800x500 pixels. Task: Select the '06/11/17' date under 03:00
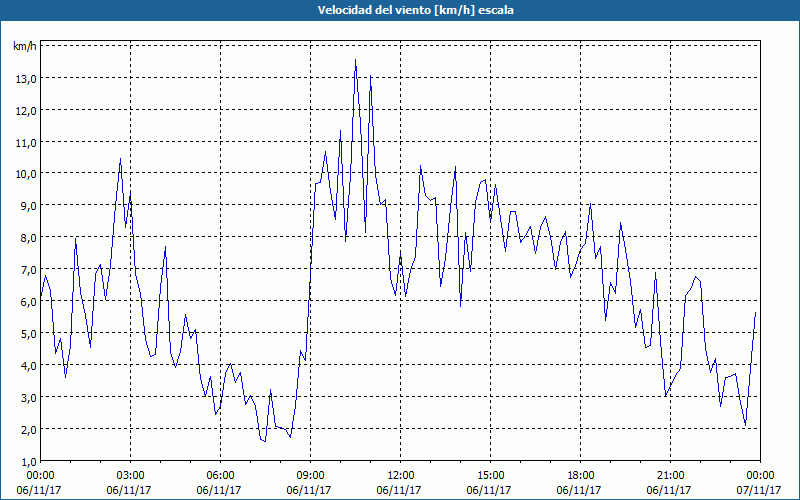(x=129, y=490)
